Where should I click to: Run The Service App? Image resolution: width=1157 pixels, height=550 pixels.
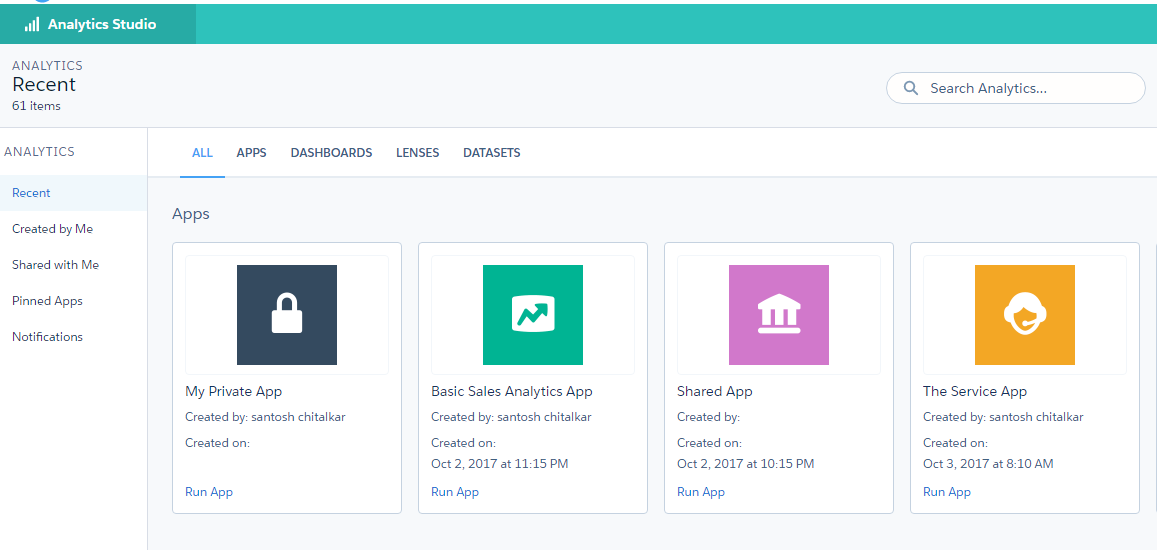coord(947,492)
